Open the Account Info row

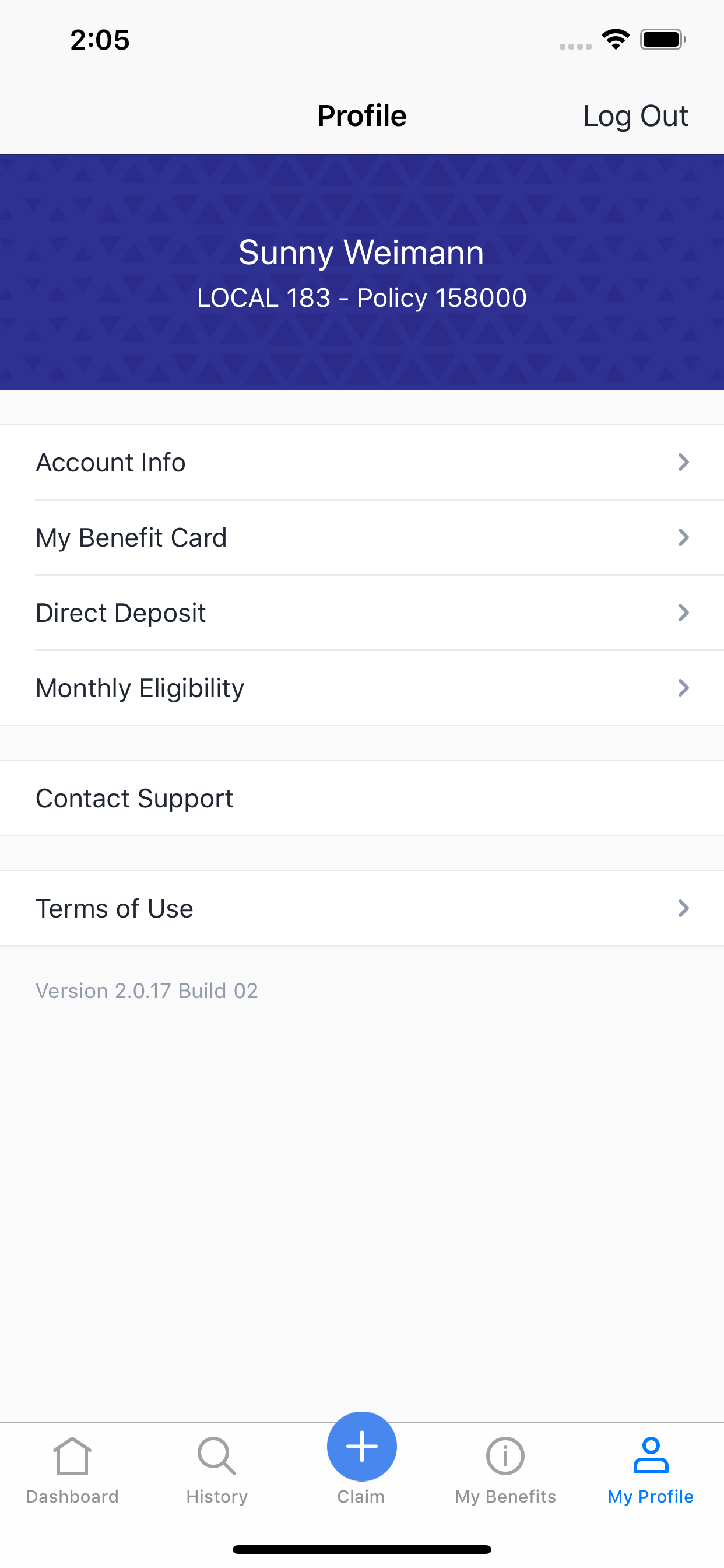click(362, 462)
